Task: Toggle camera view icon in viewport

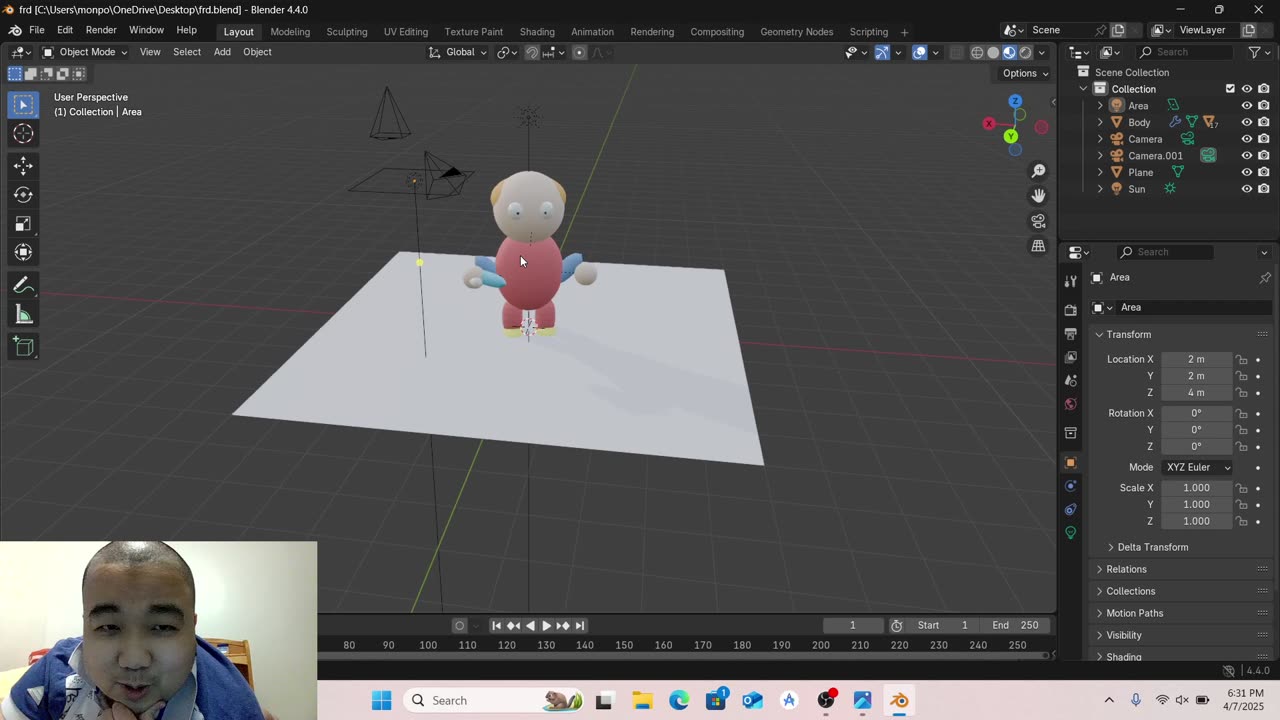Action: pyautogui.click(x=1038, y=221)
